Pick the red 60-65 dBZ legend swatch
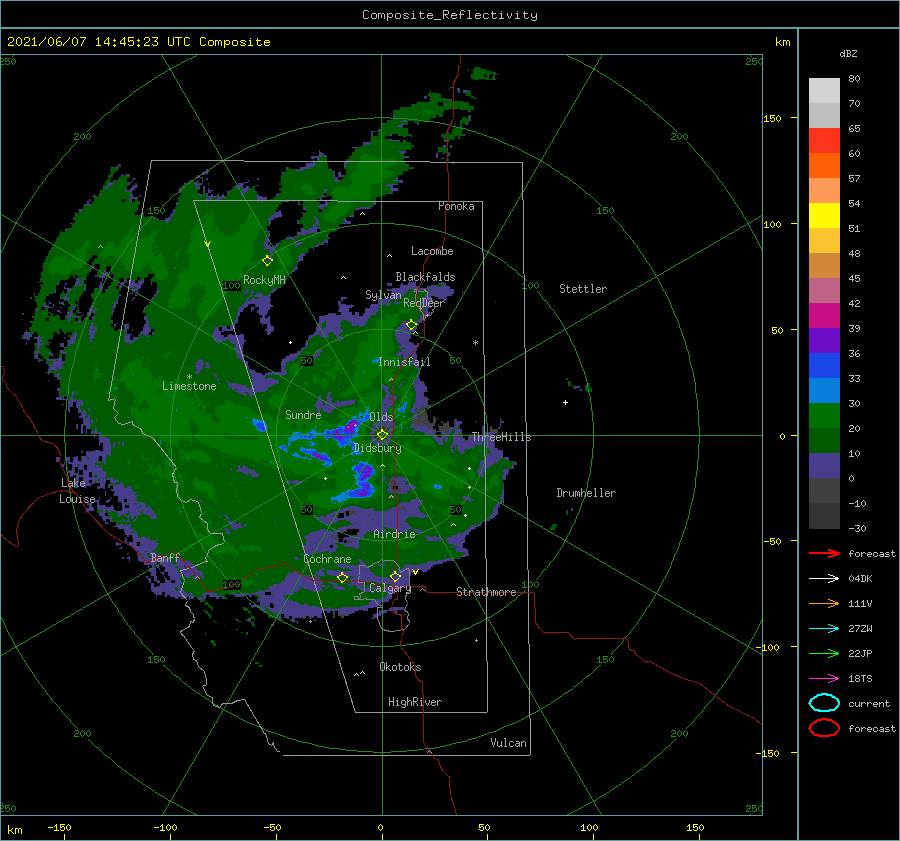The width and height of the screenshot is (900, 841). pyautogui.click(x=824, y=140)
